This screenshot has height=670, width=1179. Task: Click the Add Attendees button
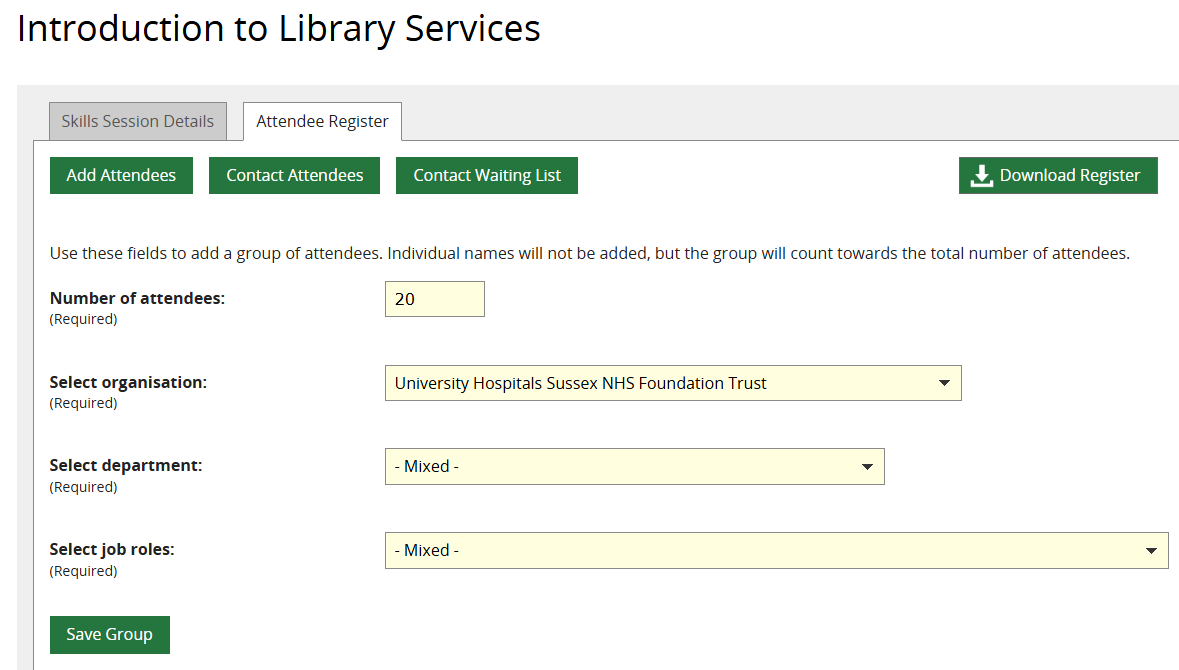tap(121, 175)
